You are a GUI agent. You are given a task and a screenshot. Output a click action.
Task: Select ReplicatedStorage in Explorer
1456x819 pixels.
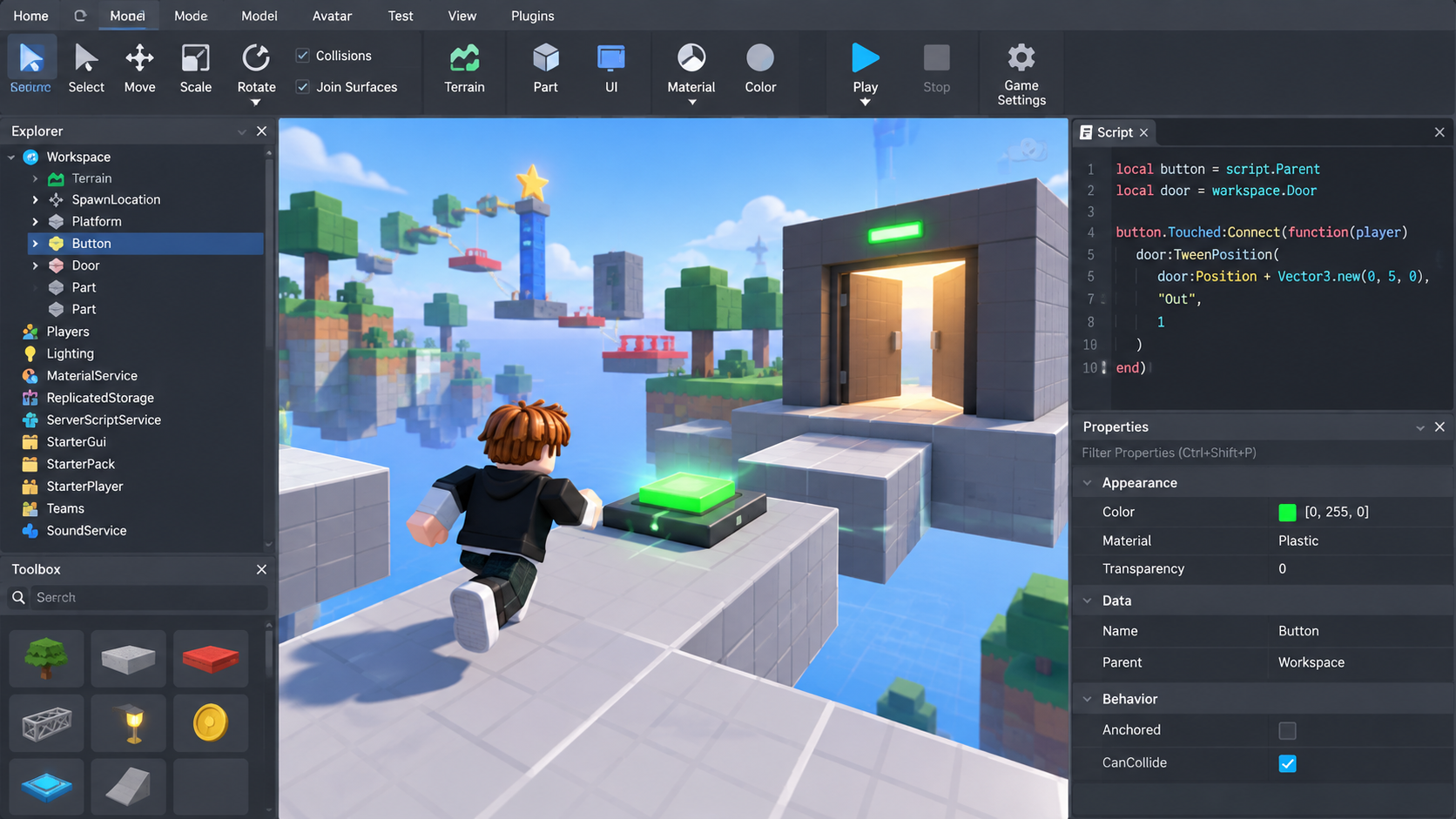(x=100, y=398)
